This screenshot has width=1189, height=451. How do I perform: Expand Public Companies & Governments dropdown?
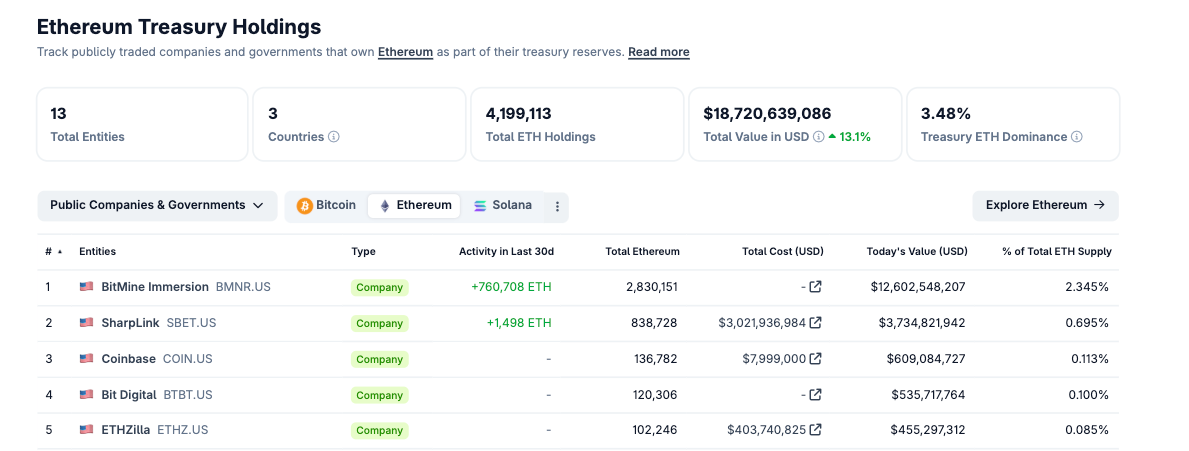click(157, 205)
